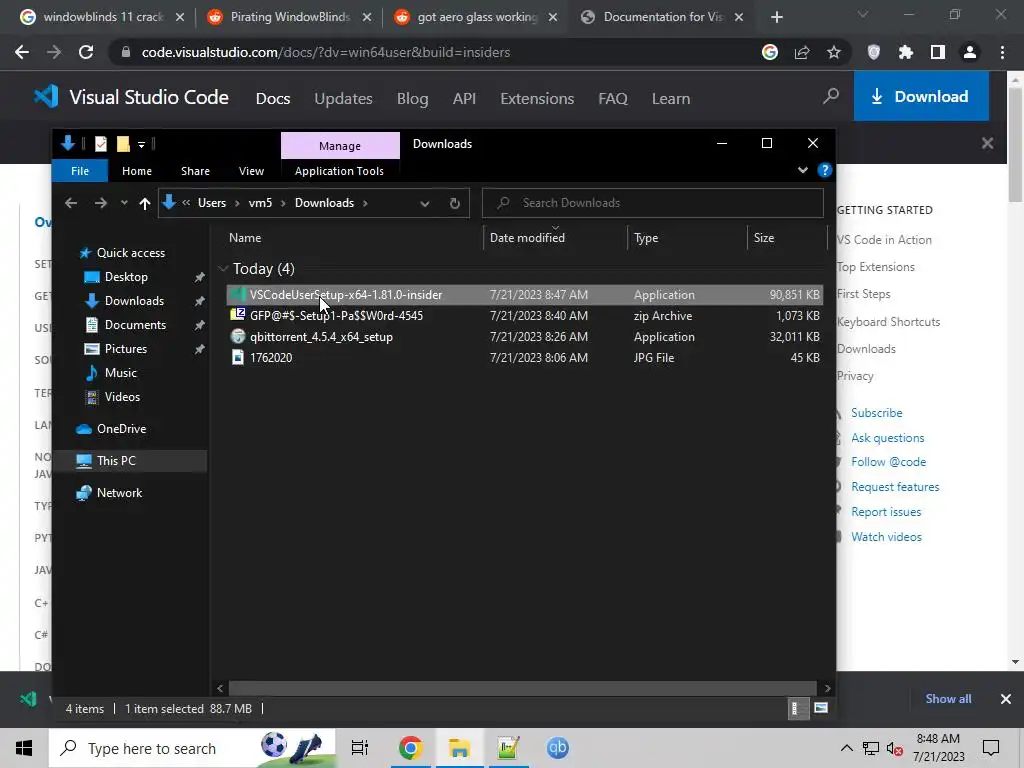Show hidden system tray icons
1024x768 pixels.
846,748
